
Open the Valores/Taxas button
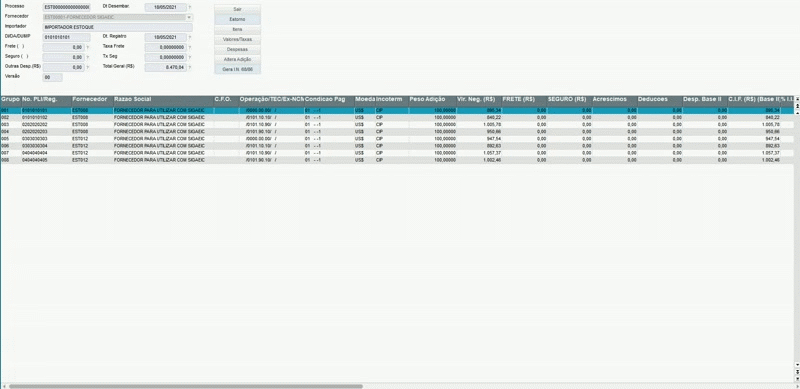(x=237, y=39)
